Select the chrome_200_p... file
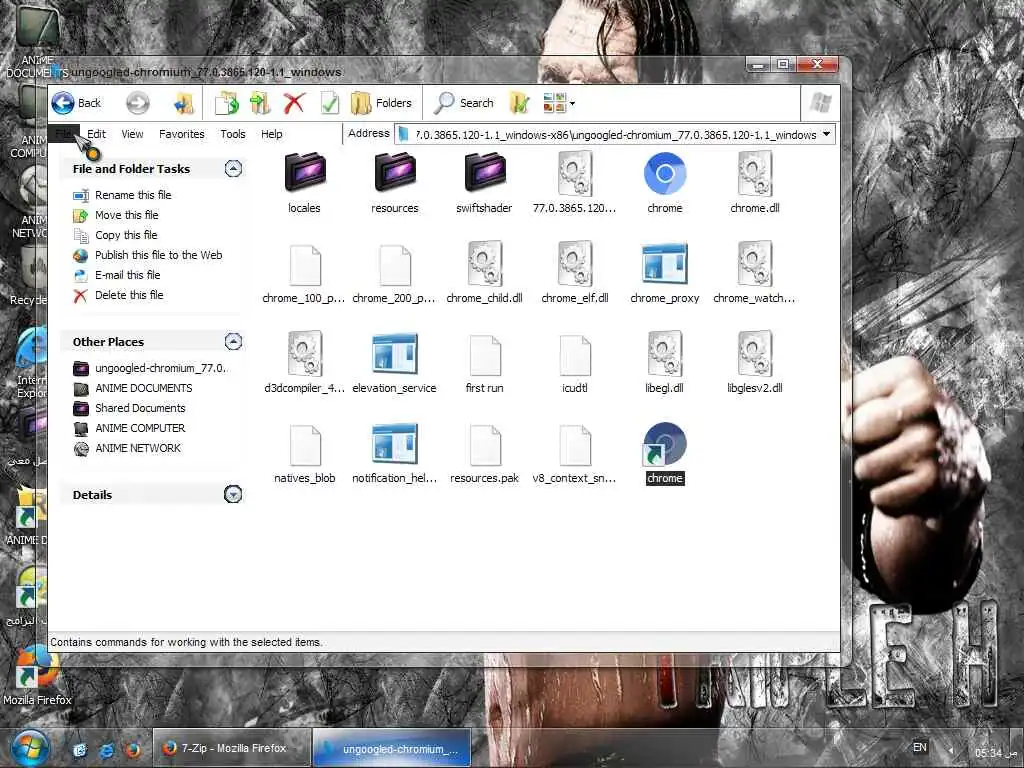The width and height of the screenshot is (1024, 768). [x=394, y=273]
